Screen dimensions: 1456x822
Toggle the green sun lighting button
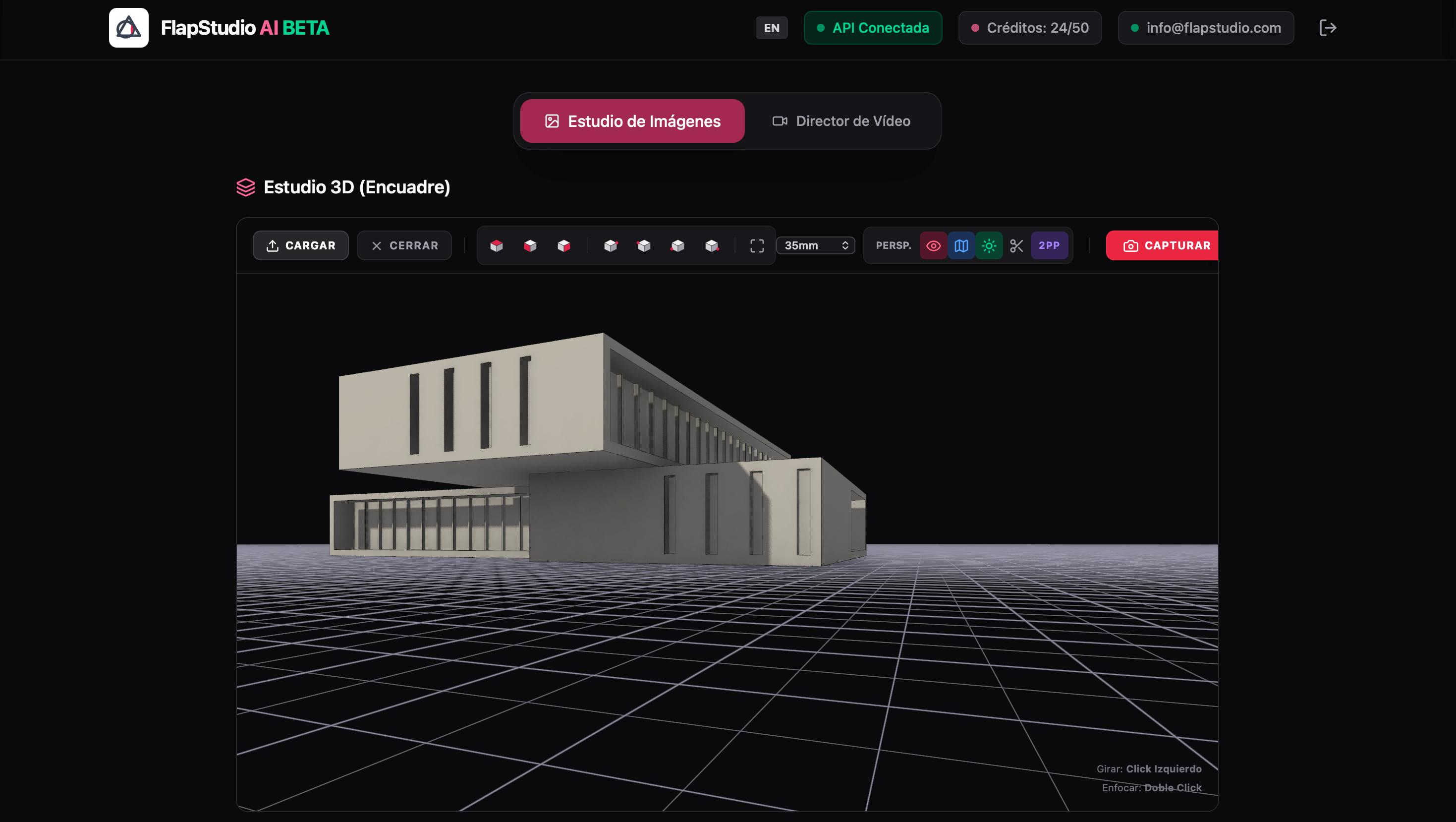(x=989, y=246)
